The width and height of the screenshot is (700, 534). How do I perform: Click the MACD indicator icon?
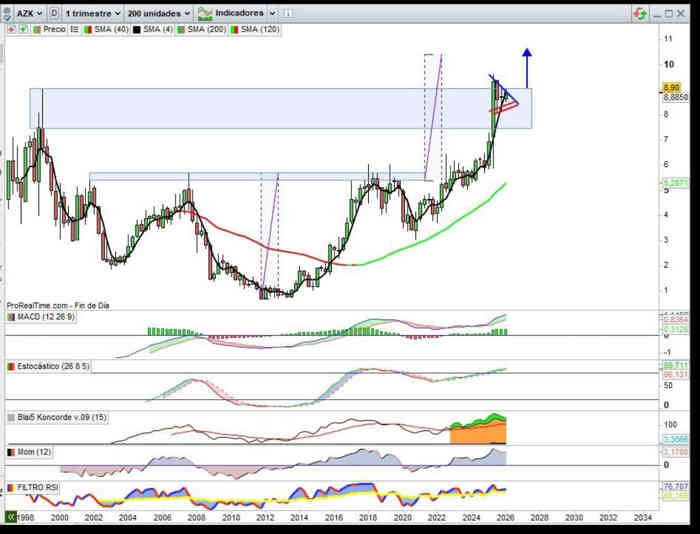tap(11, 317)
